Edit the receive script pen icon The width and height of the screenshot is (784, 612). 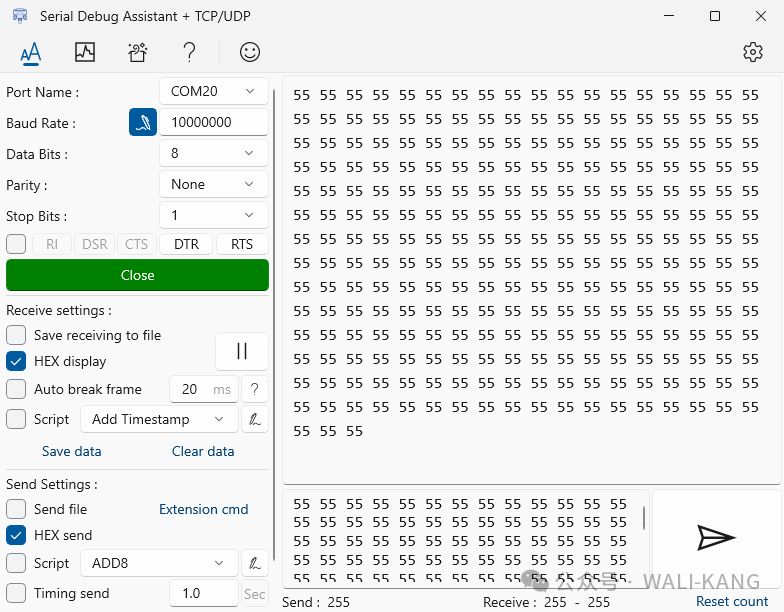coord(254,419)
